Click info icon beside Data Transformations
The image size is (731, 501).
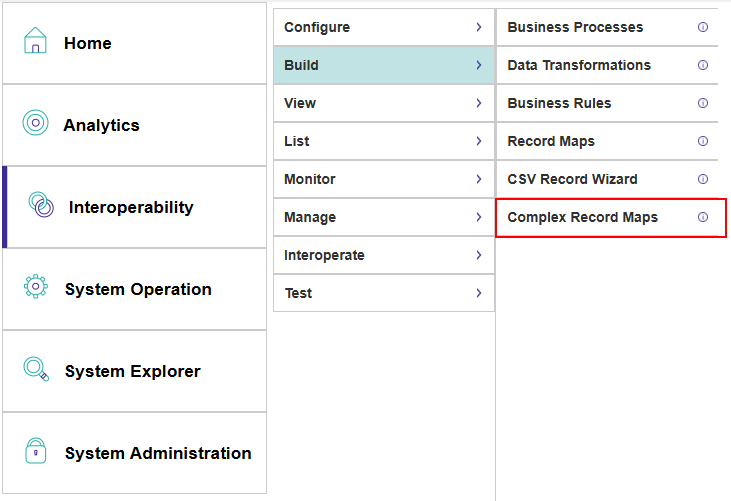[x=703, y=65]
